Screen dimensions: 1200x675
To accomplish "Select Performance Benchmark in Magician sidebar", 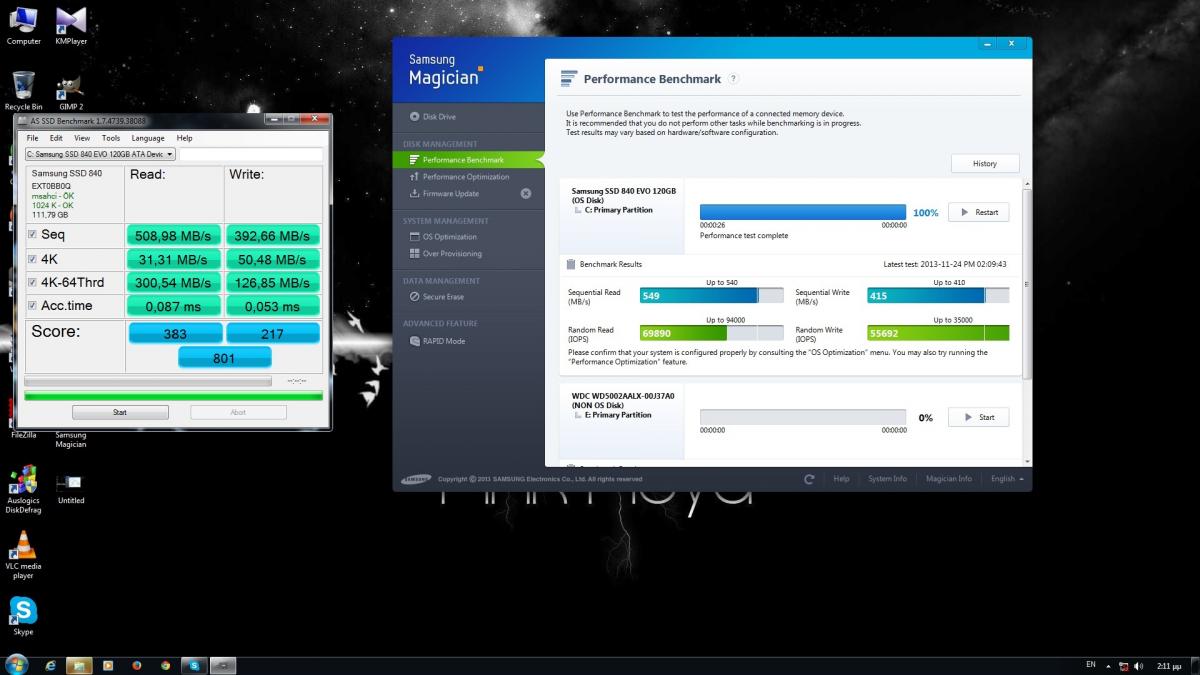I will [468, 160].
